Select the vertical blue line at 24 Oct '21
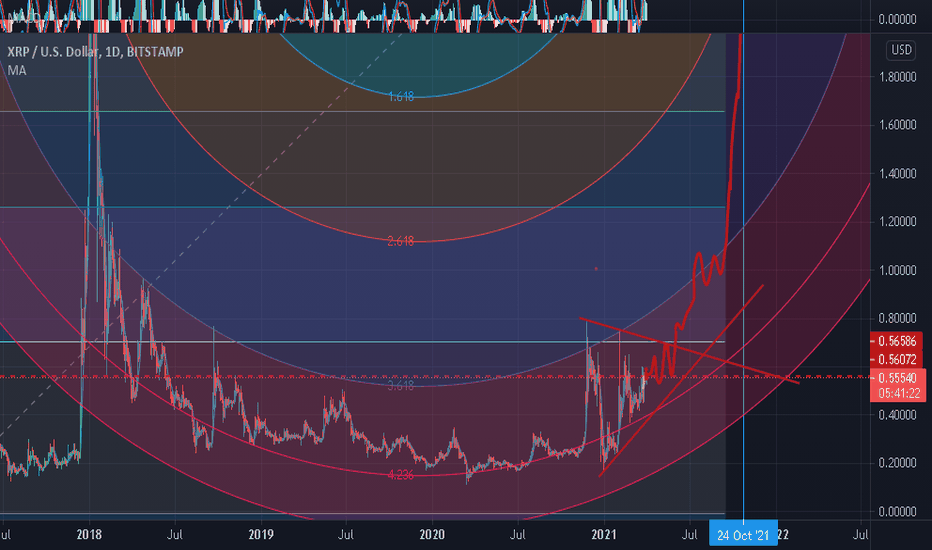This screenshot has height=550, width=932. tap(743, 262)
